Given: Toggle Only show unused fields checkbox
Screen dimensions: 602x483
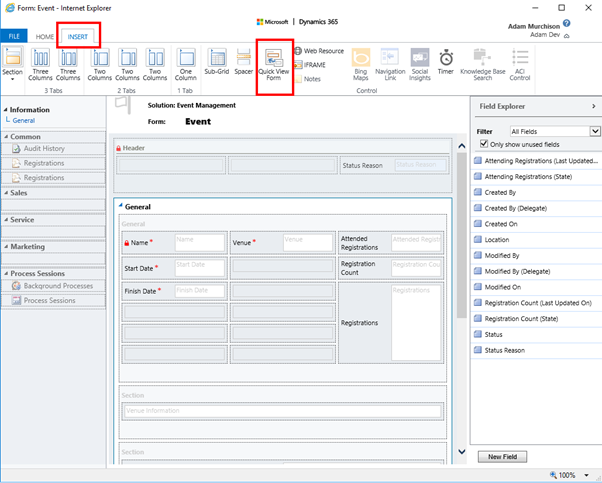Looking at the screenshot, I should (486, 144).
